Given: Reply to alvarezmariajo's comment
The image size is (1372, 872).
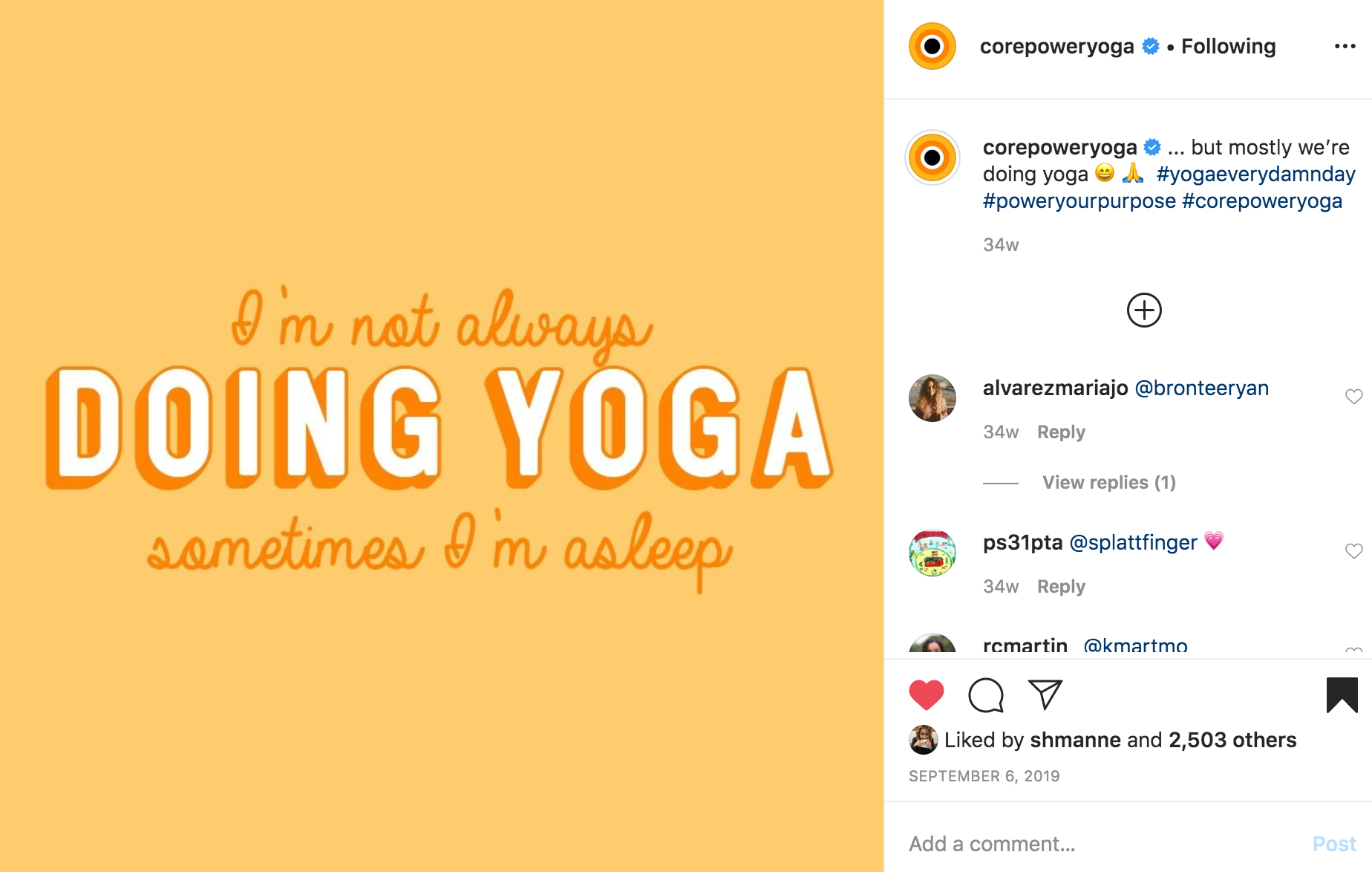Looking at the screenshot, I should tap(1061, 432).
